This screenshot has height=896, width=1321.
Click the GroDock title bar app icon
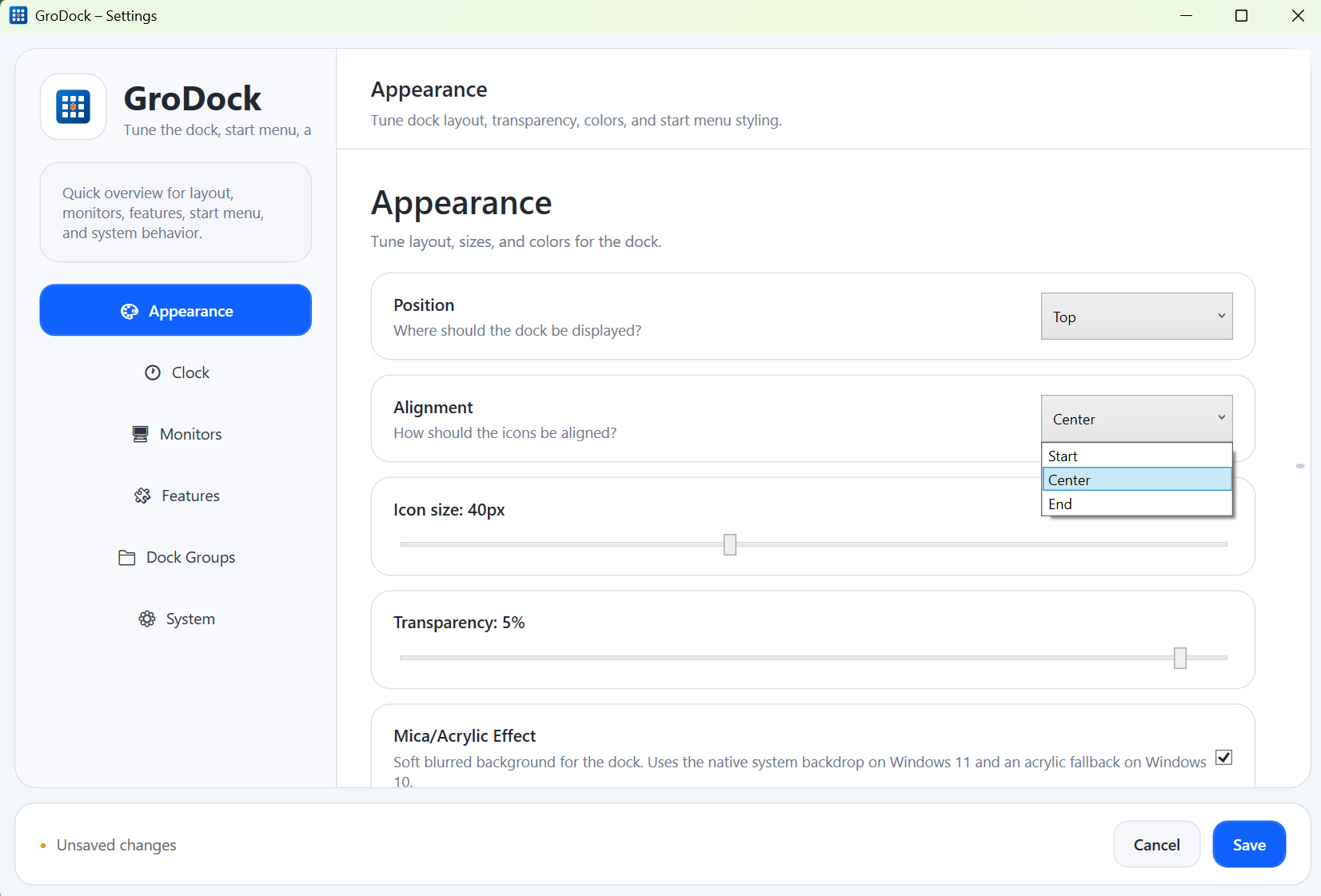[x=18, y=15]
